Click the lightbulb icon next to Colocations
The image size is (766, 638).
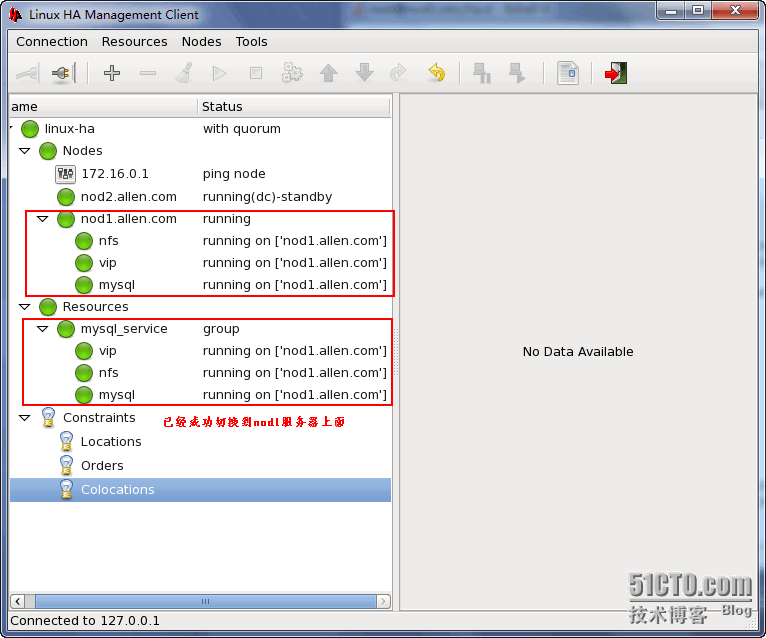(66, 489)
